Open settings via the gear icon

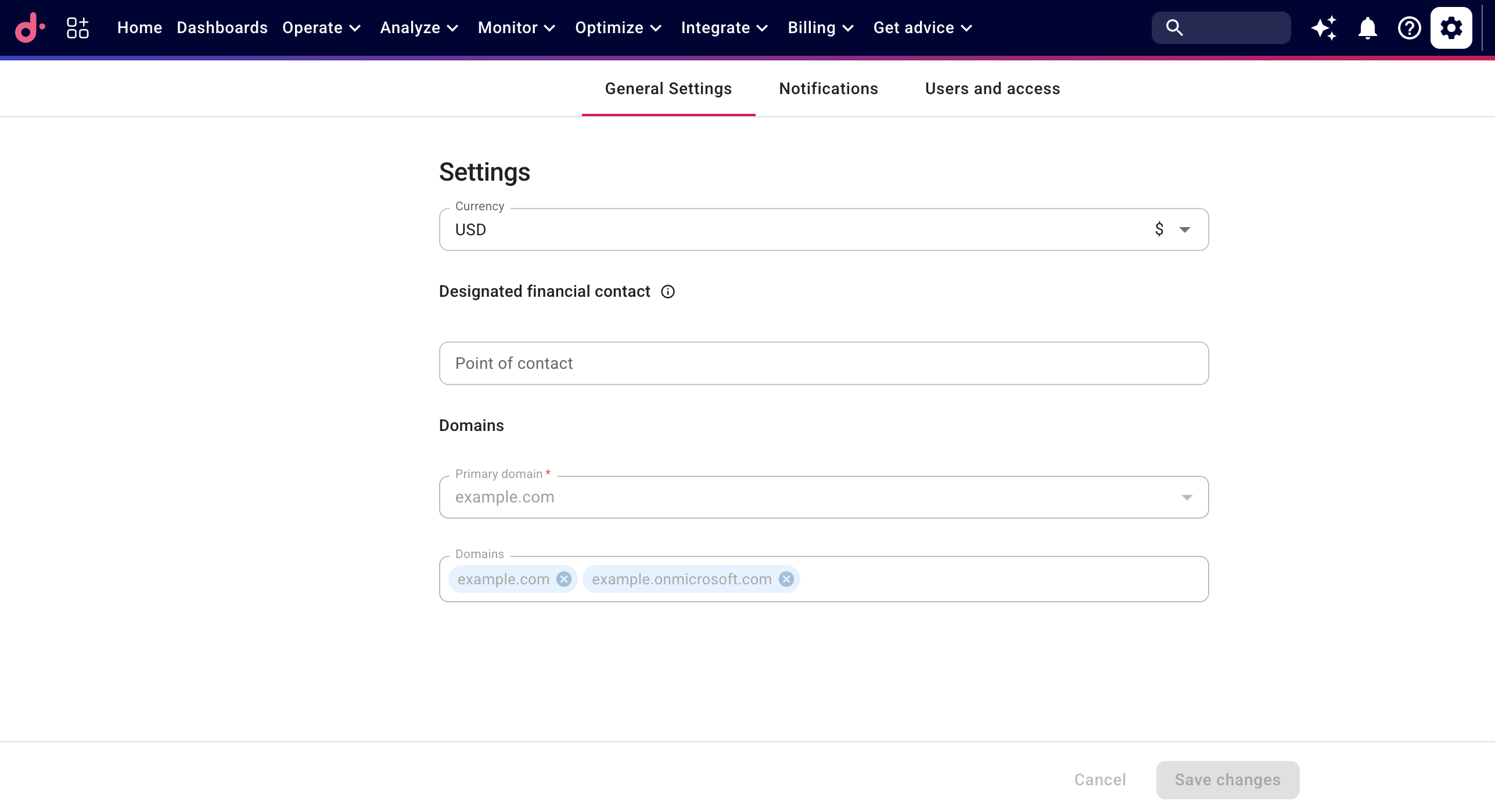1450,27
